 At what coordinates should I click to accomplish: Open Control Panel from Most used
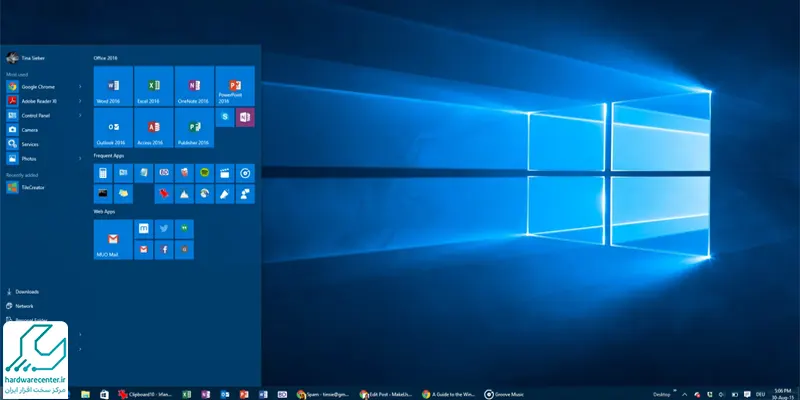44,115
